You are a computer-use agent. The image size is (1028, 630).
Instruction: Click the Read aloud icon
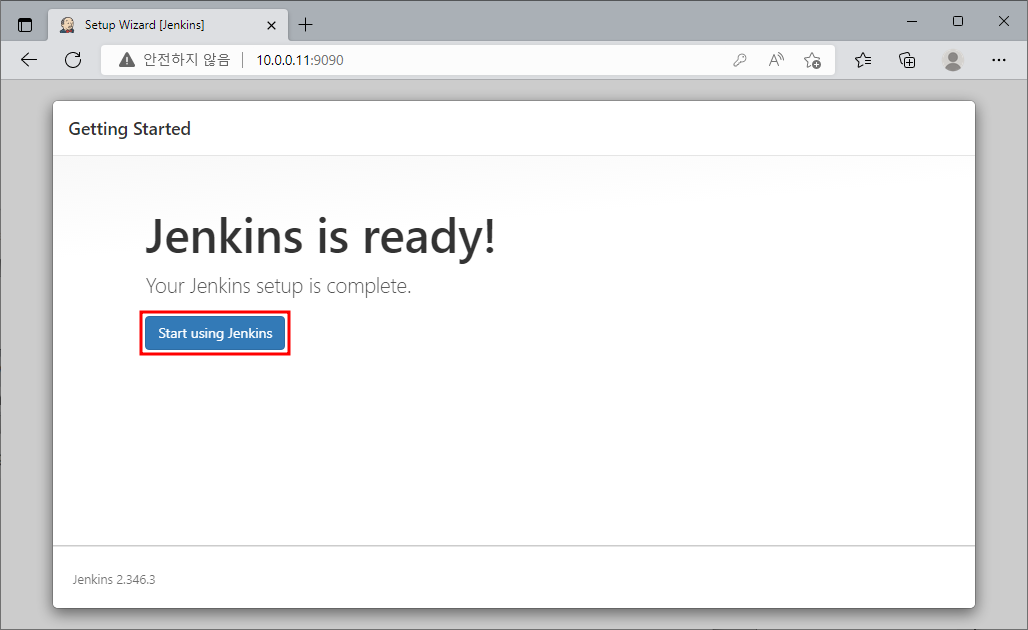(776, 60)
